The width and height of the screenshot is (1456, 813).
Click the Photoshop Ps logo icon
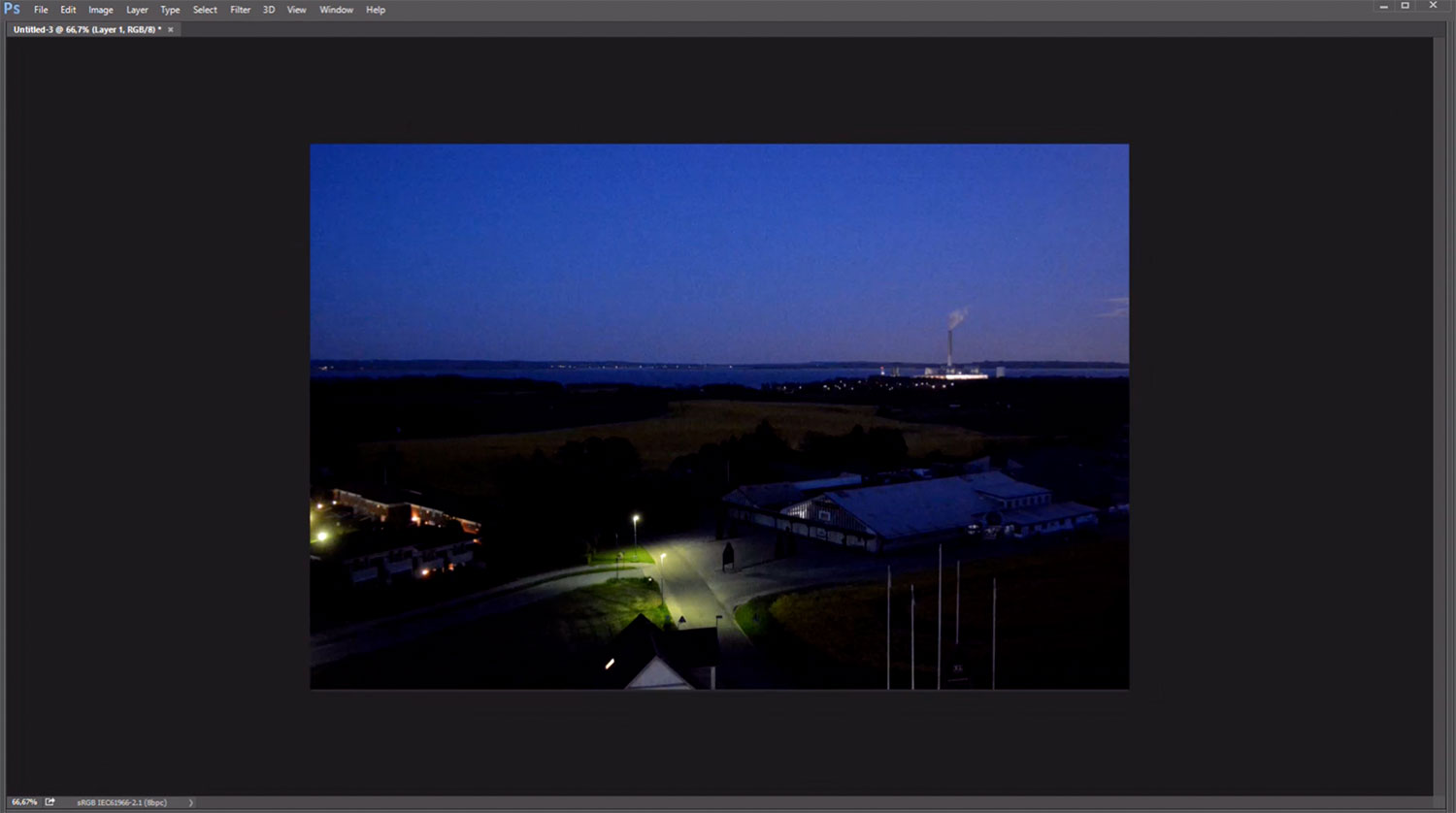pos(12,9)
